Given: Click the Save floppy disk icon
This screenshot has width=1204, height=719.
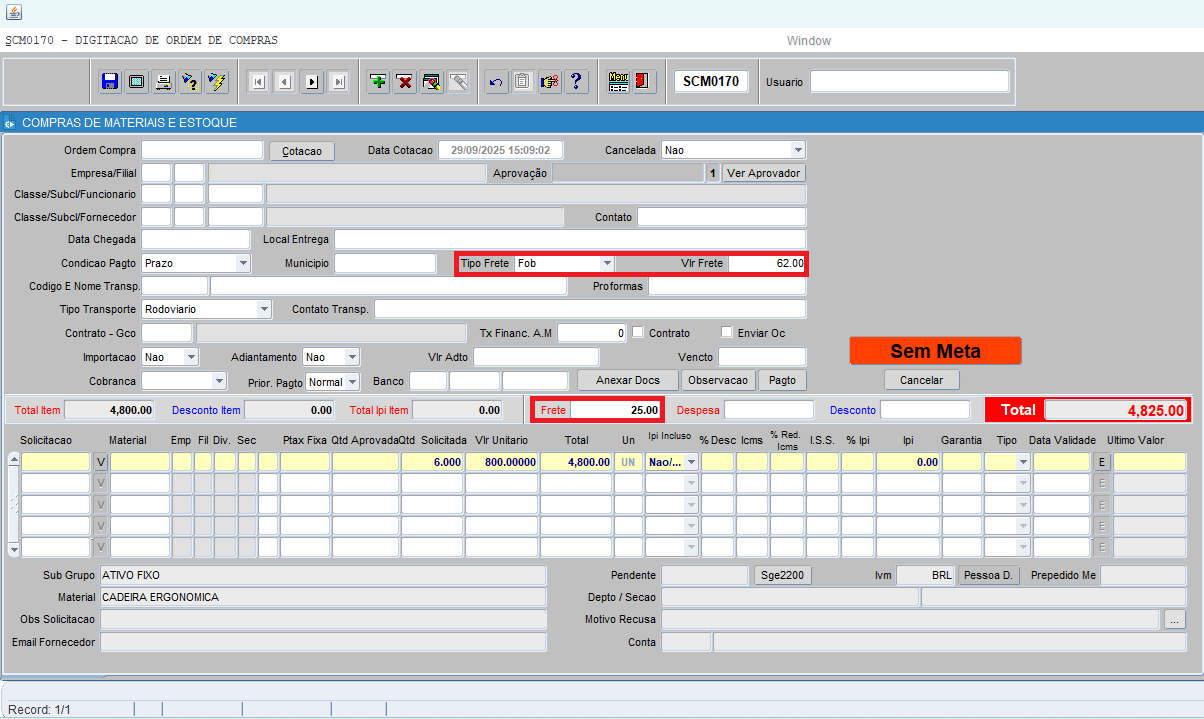Looking at the screenshot, I should click(x=110, y=82).
